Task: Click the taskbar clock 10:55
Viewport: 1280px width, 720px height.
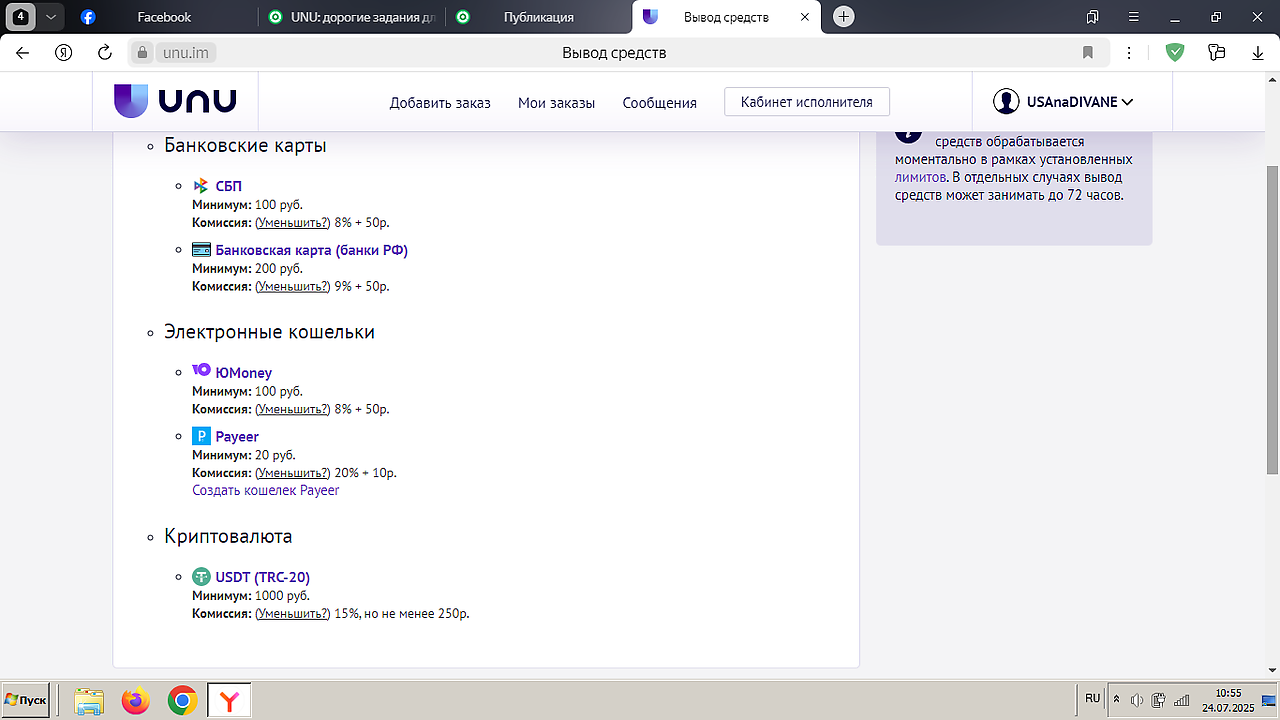Action: [1228, 692]
